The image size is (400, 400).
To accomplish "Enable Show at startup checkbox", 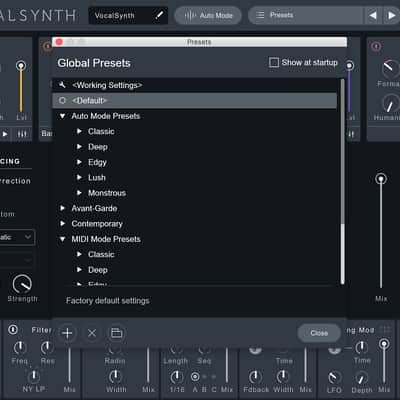I will (x=274, y=62).
